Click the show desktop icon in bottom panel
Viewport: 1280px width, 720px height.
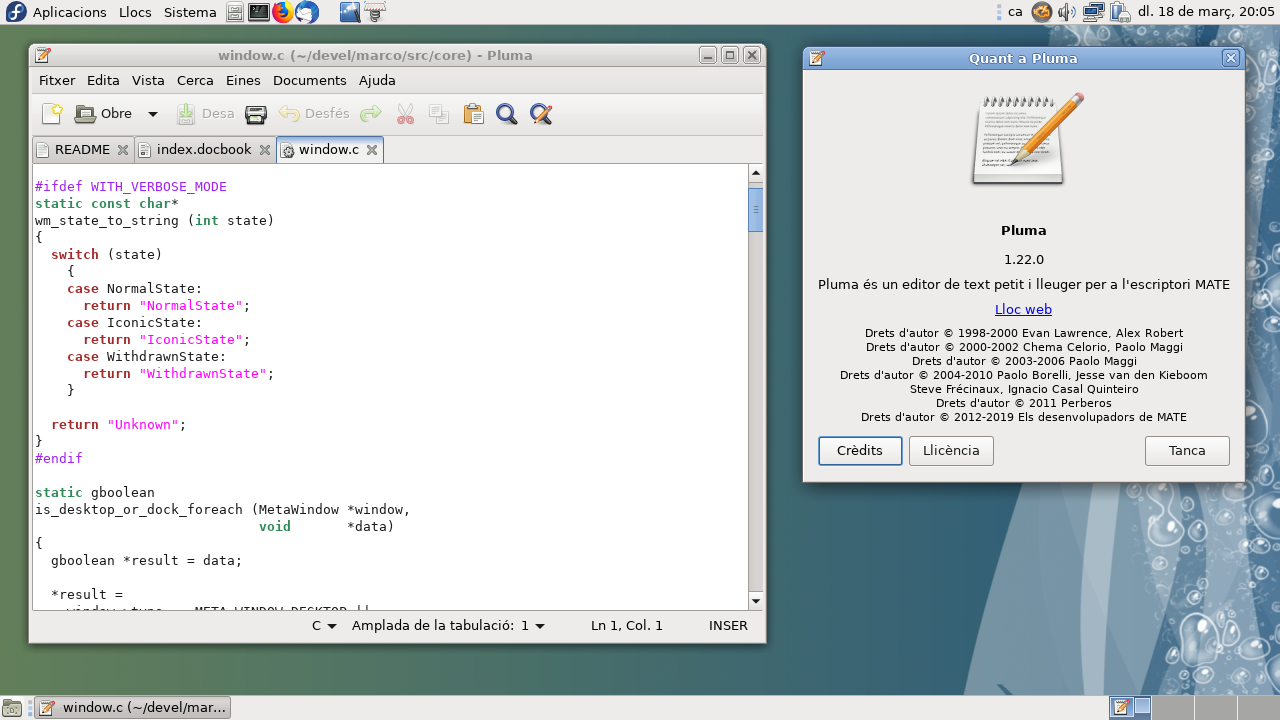point(12,708)
